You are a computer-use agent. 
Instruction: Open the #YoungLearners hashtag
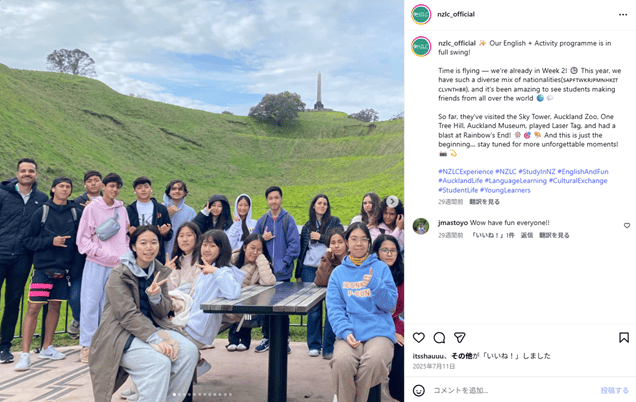pyautogui.click(x=505, y=190)
